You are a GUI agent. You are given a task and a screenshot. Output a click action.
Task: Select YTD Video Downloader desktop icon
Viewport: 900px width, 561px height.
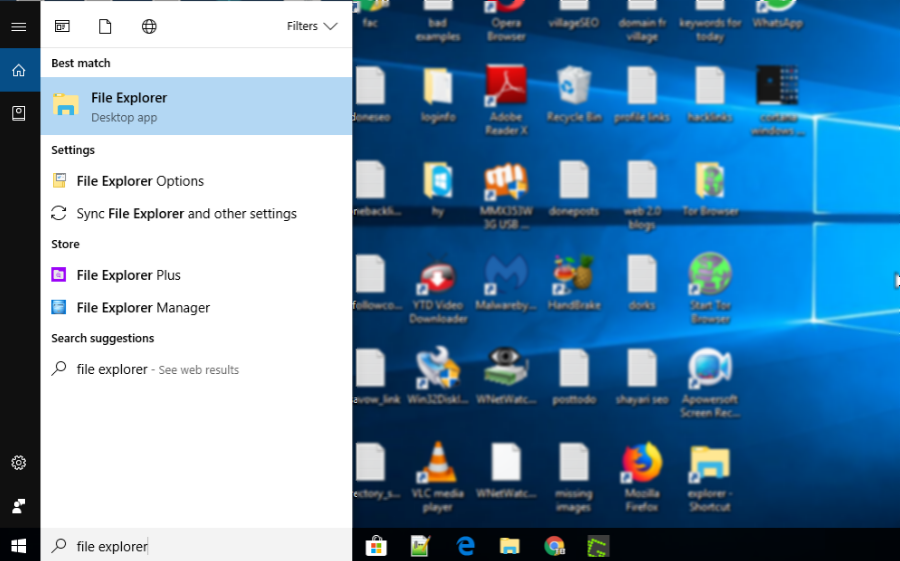(437, 289)
